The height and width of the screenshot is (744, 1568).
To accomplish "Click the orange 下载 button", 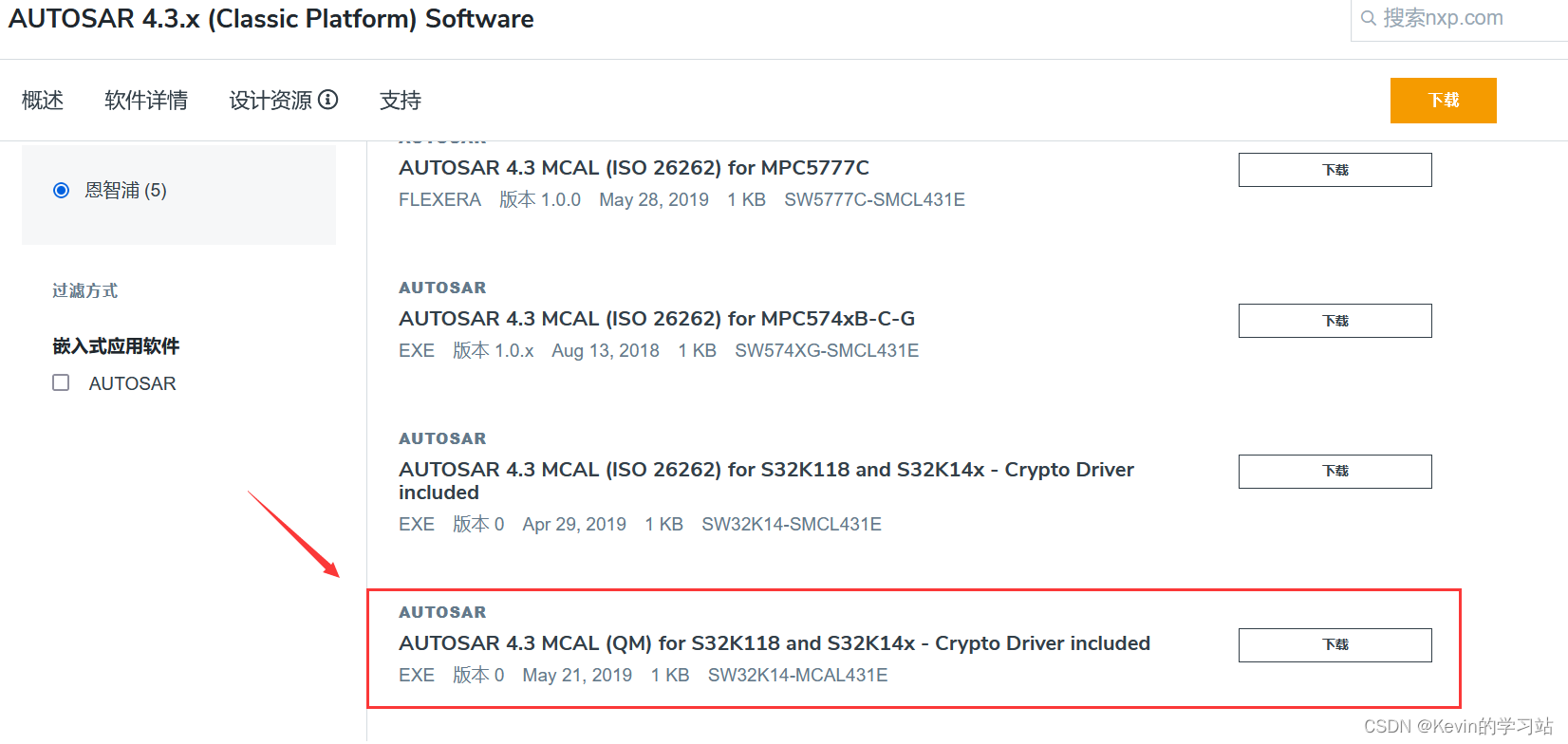I will [1443, 101].
